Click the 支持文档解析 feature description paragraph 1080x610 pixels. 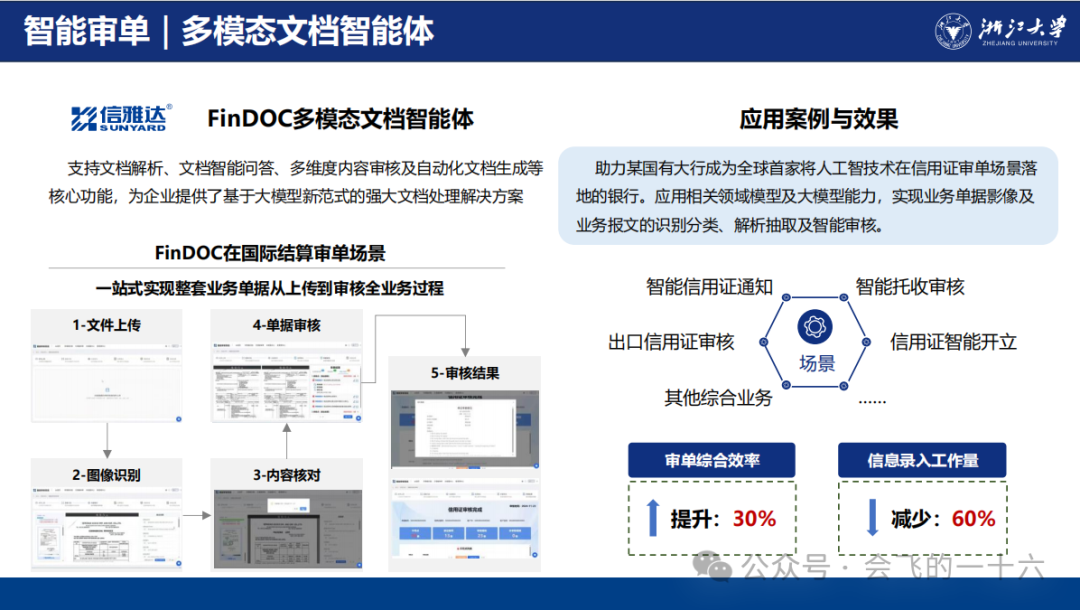tap(295, 182)
